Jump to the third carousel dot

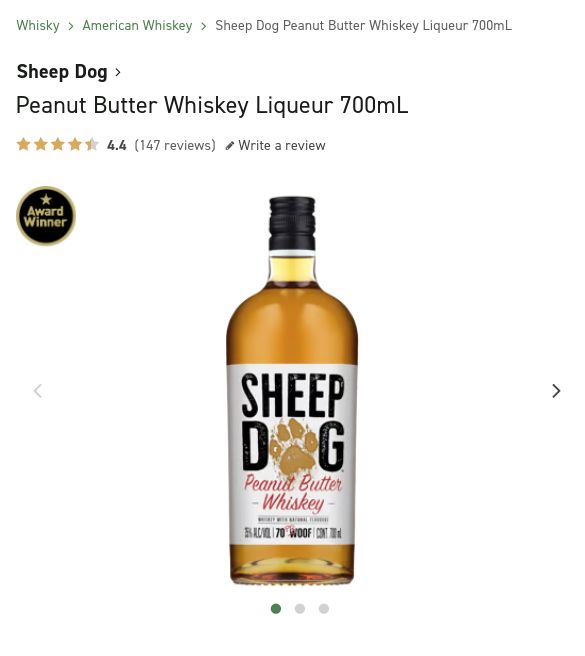click(x=323, y=609)
